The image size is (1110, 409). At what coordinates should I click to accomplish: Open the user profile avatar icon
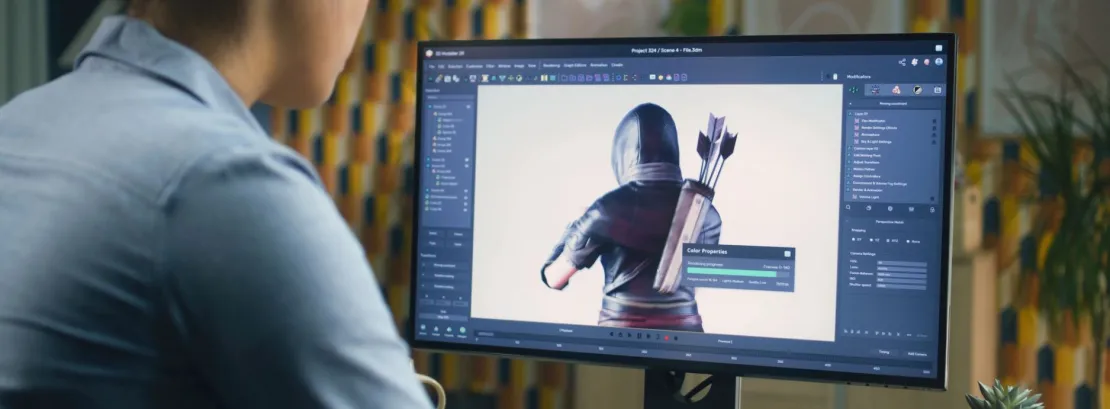(x=939, y=62)
